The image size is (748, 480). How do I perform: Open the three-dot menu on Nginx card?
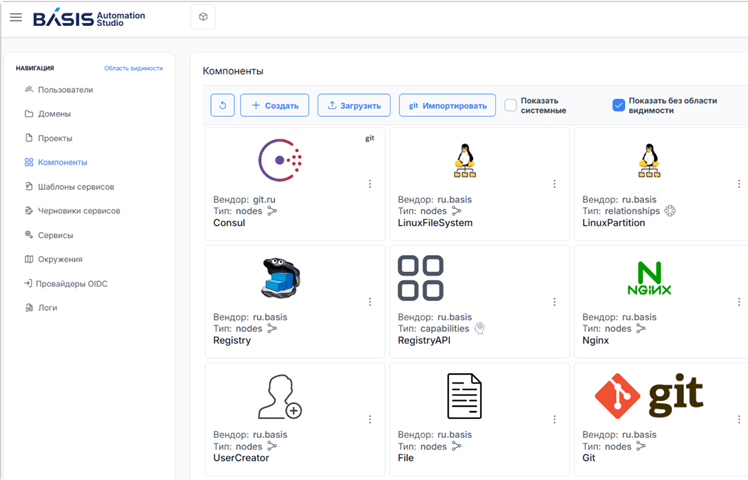[x=739, y=302]
